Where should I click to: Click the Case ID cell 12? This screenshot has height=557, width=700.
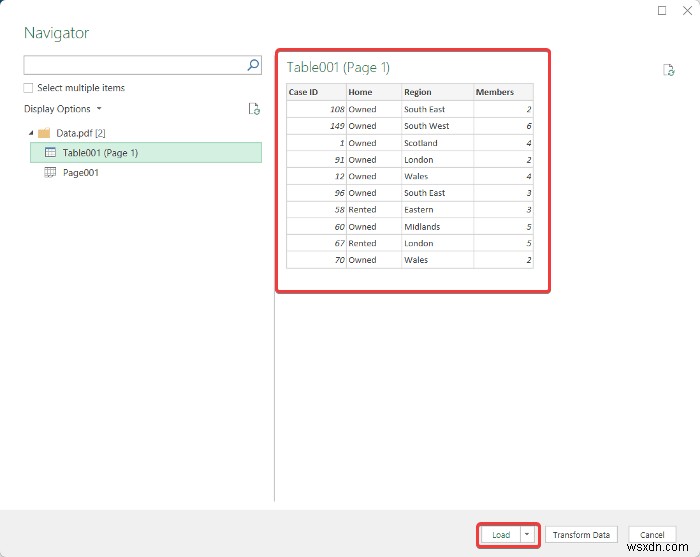point(317,176)
